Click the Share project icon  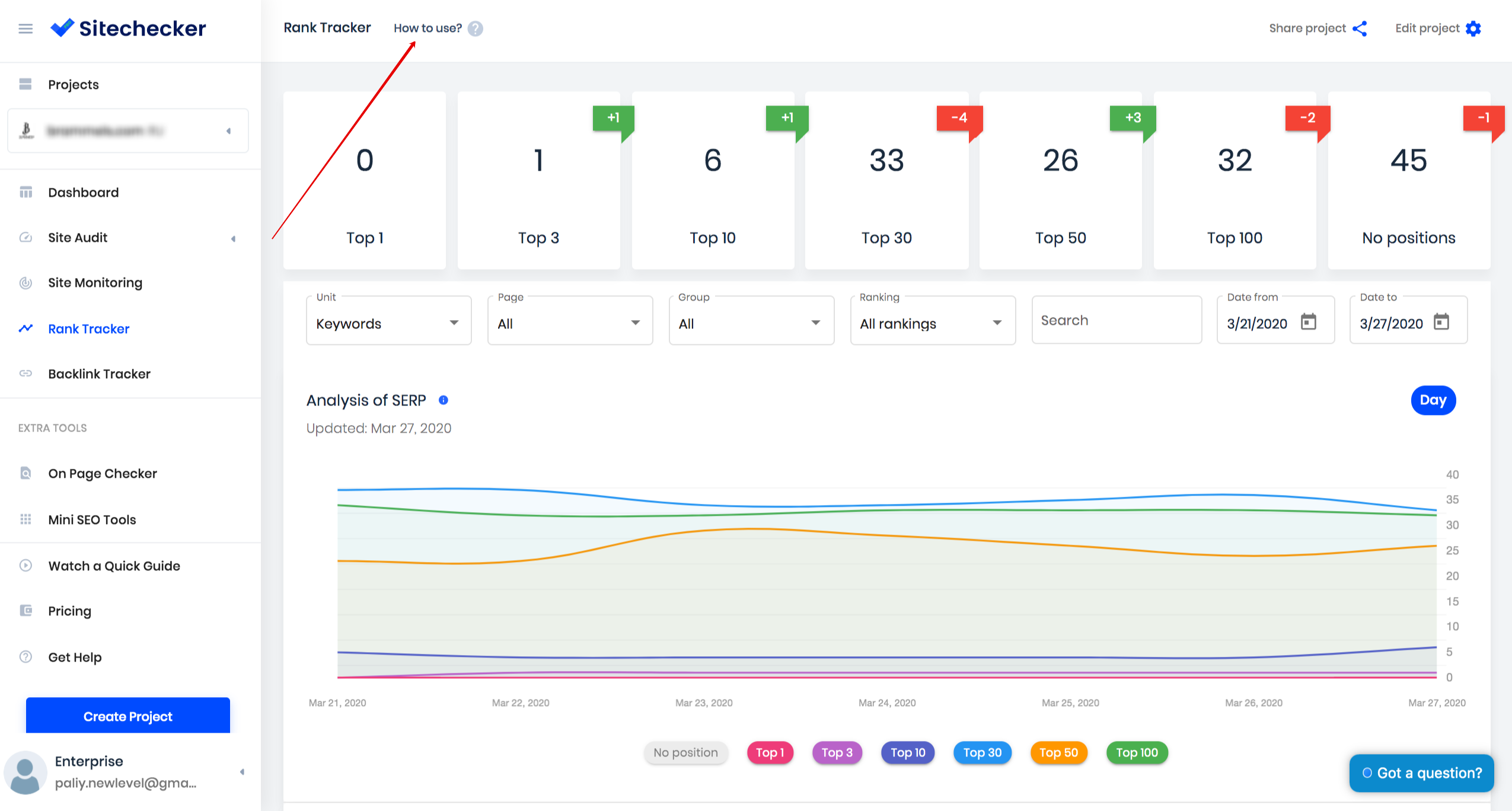click(1360, 28)
